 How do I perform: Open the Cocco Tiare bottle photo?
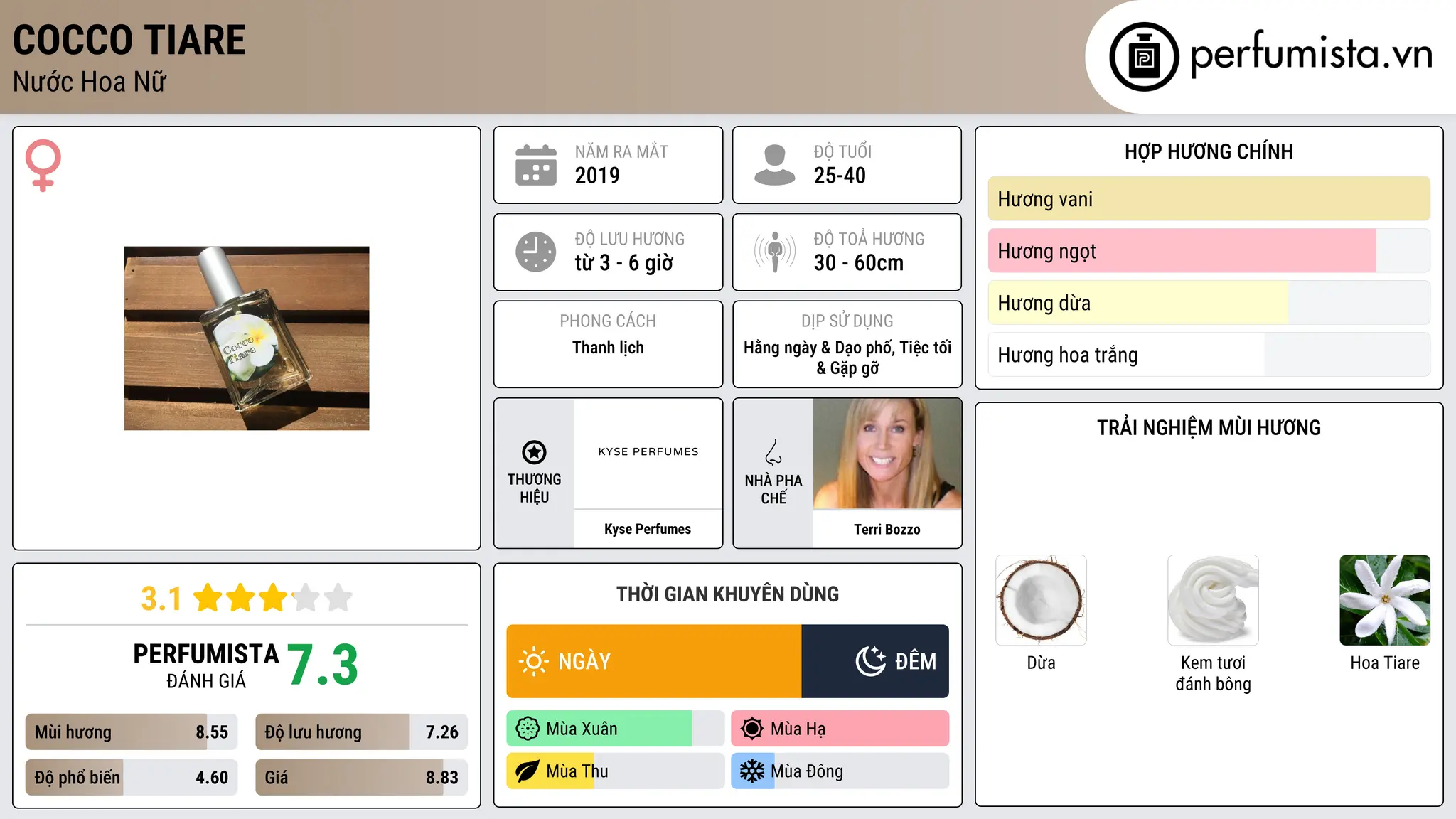click(x=247, y=338)
